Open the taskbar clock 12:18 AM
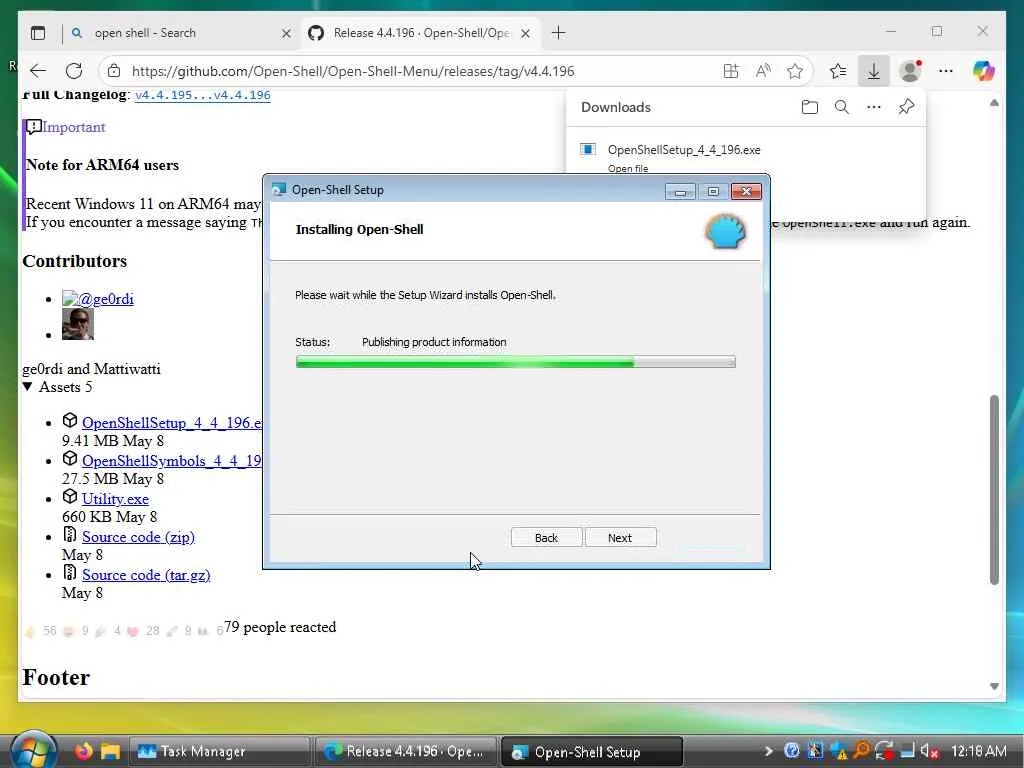This screenshot has height=768, width=1024. point(978,751)
